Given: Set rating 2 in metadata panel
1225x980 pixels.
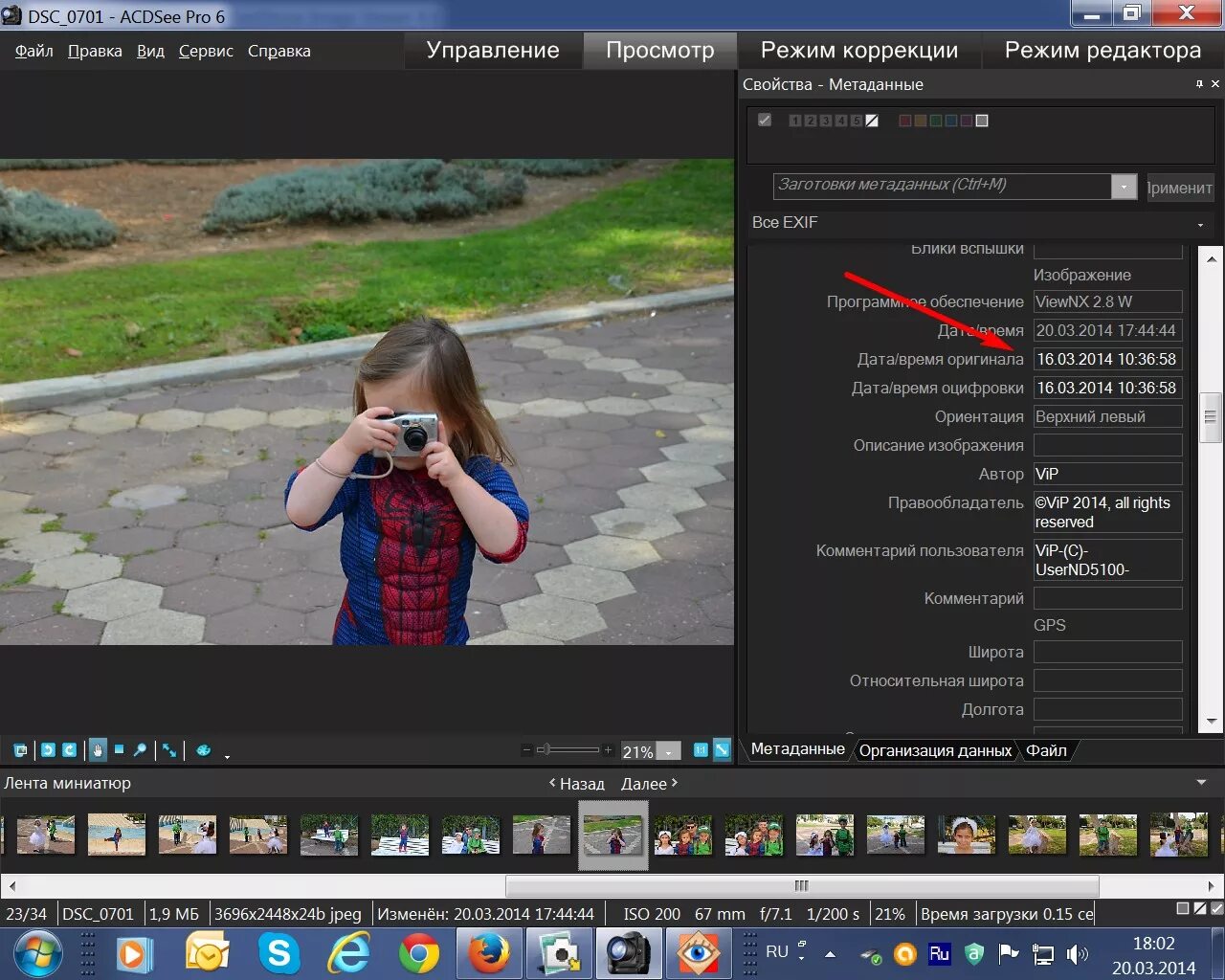Looking at the screenshot, I should pyautogui.click(x=811, y=121).
